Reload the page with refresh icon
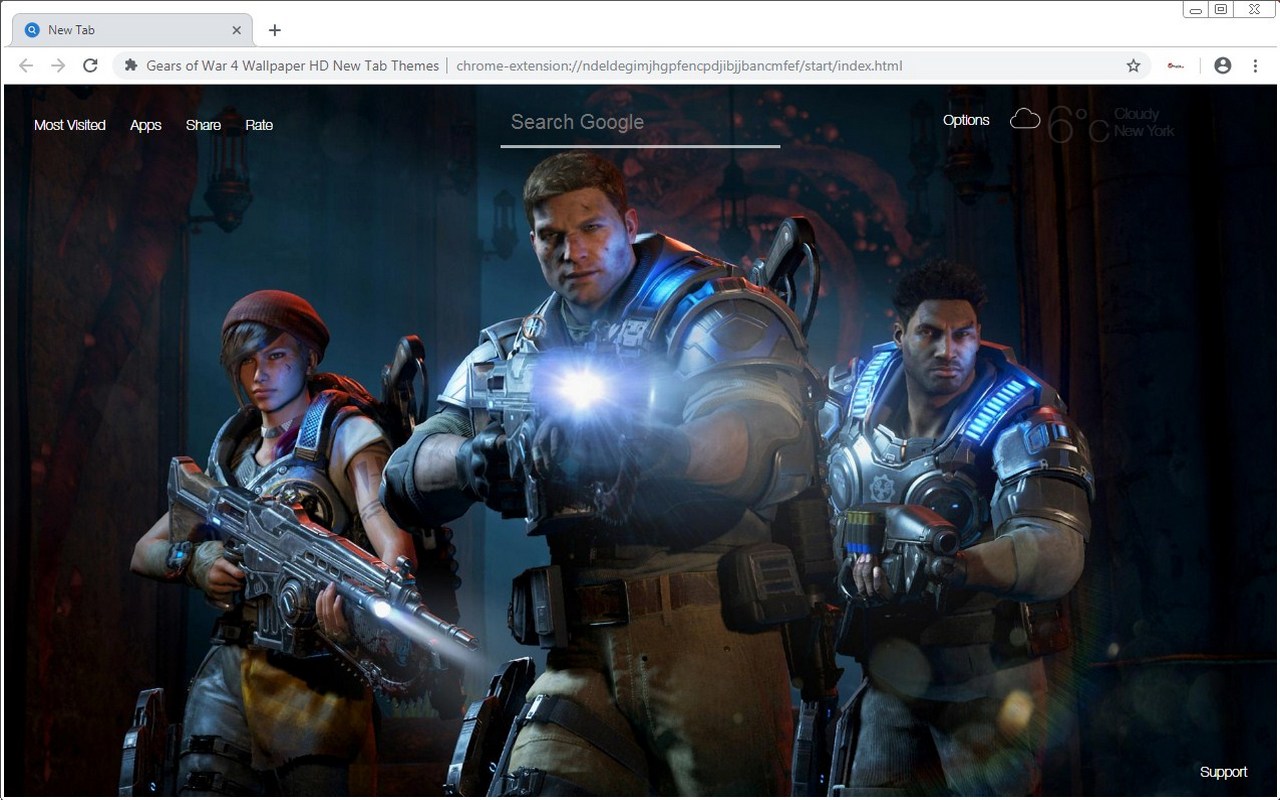Screen dimensions: 1280x800 (90, 65)
